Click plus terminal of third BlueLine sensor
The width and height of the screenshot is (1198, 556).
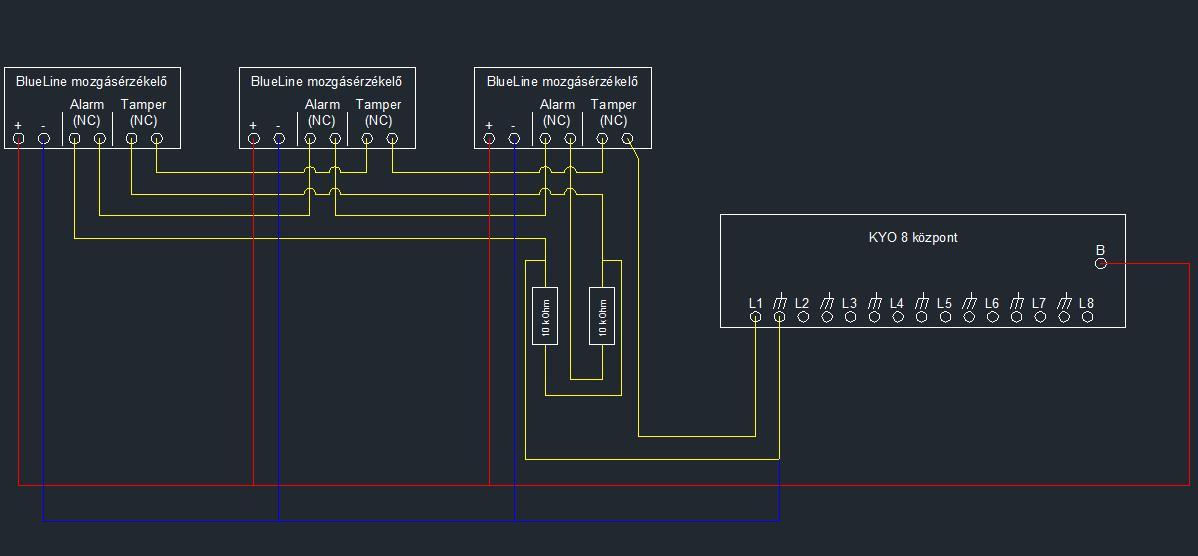[489, 138]
